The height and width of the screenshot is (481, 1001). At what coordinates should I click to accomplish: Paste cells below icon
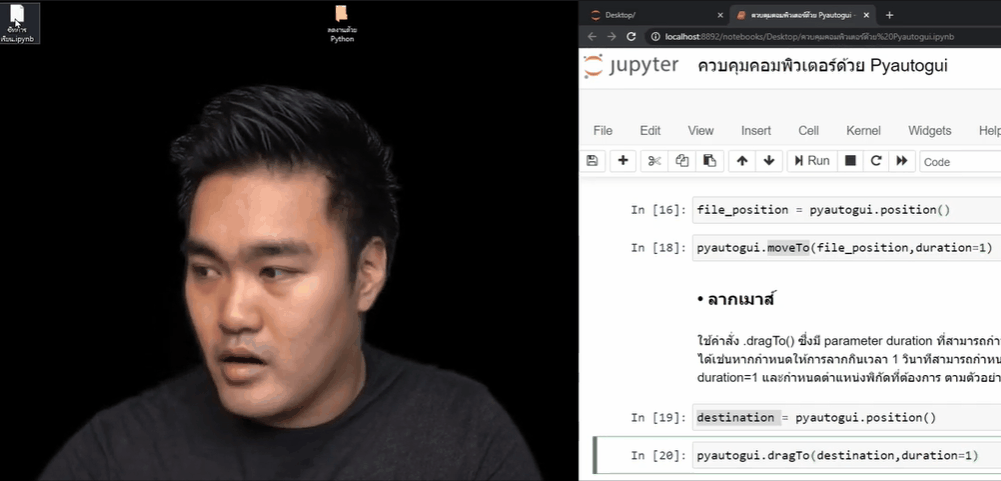709,161
